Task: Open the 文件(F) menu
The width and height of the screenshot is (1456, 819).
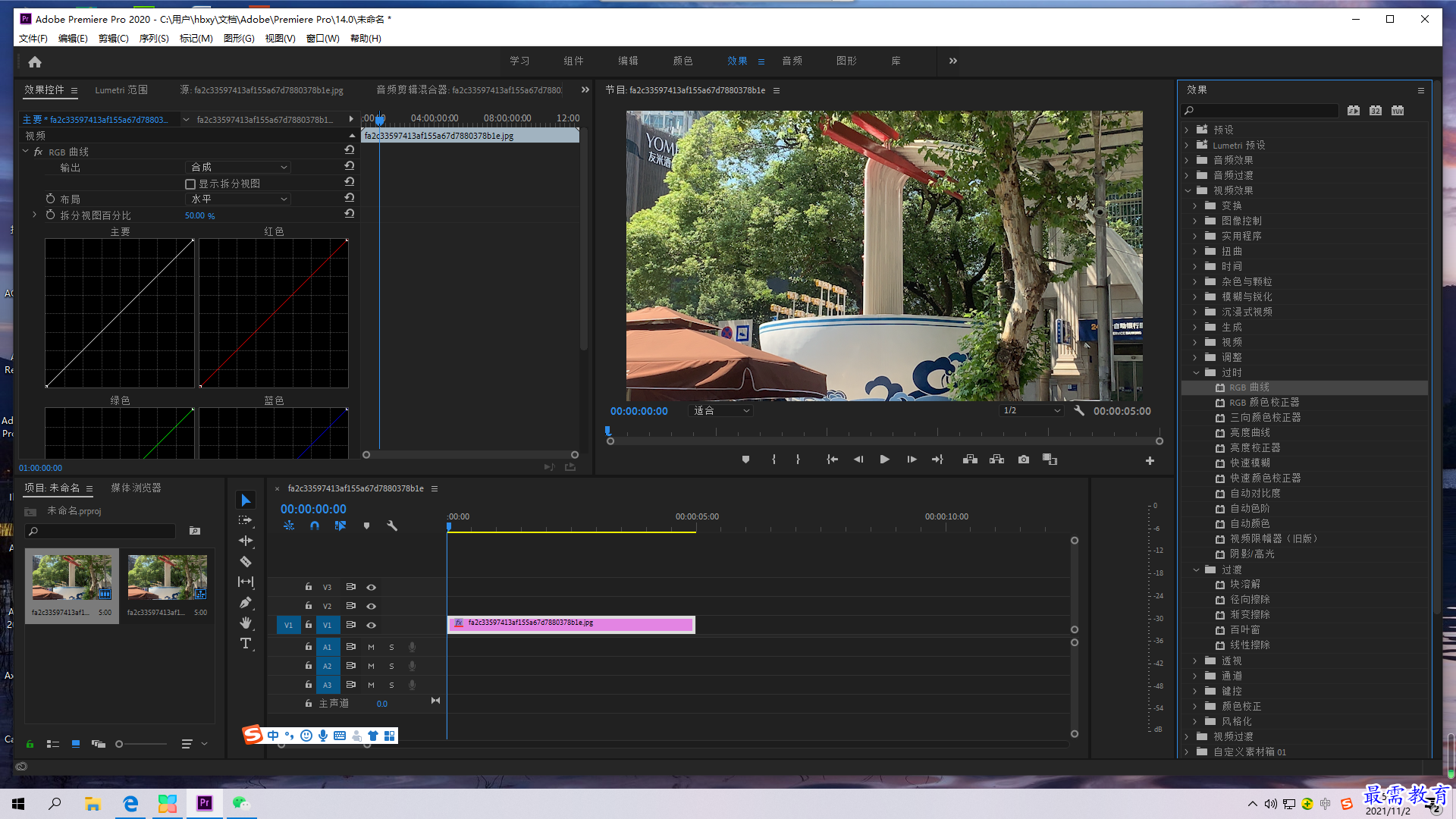Action: click(33, 39)
